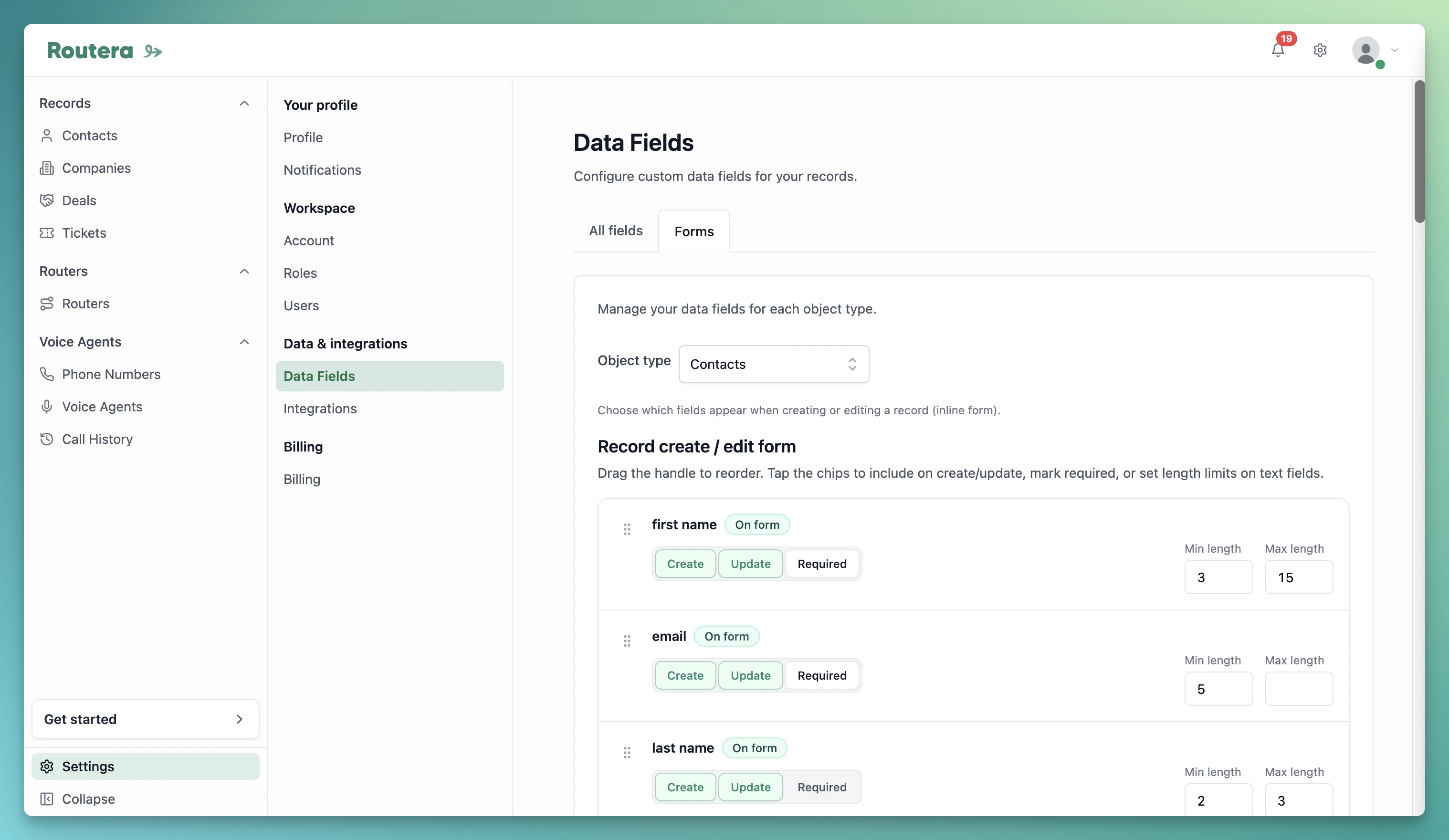
Task: Open the Deals page
Action: coord(79,200)
